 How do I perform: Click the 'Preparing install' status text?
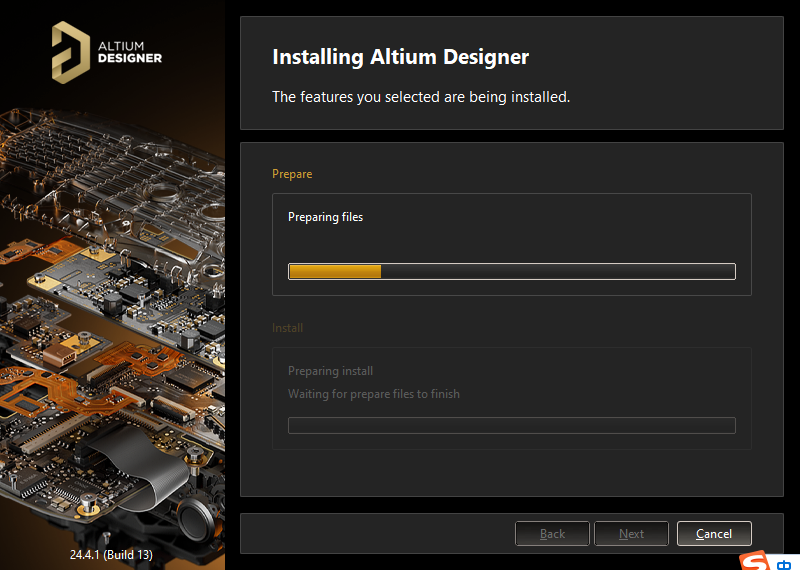point(331,371)
